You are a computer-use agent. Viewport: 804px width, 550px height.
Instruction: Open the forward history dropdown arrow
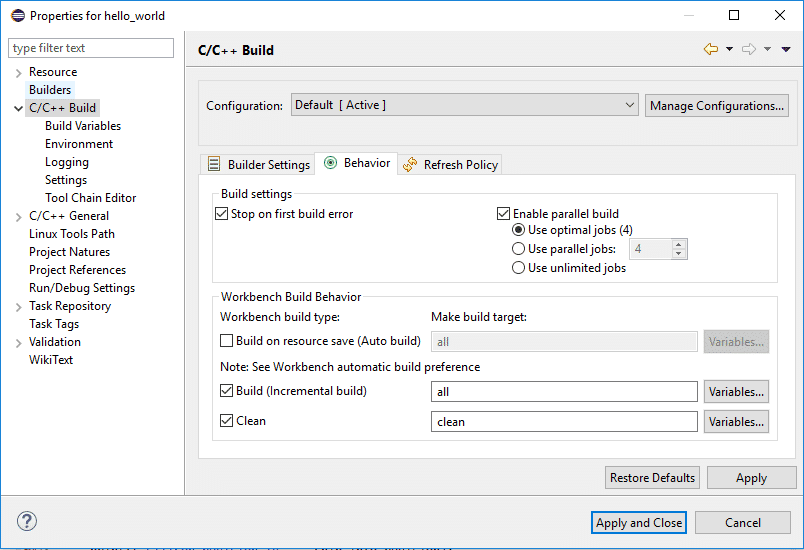tap(768, 49)
